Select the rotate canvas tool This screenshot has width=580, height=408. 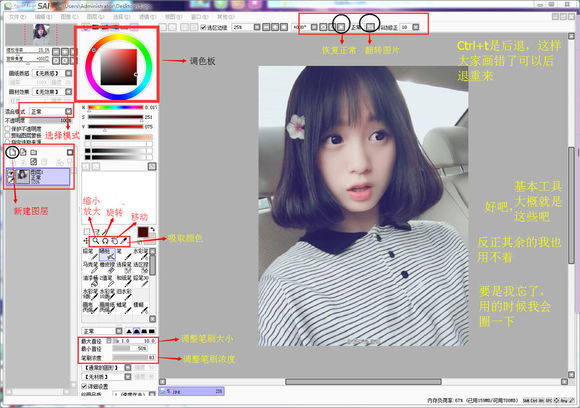(x=105, y=241)
